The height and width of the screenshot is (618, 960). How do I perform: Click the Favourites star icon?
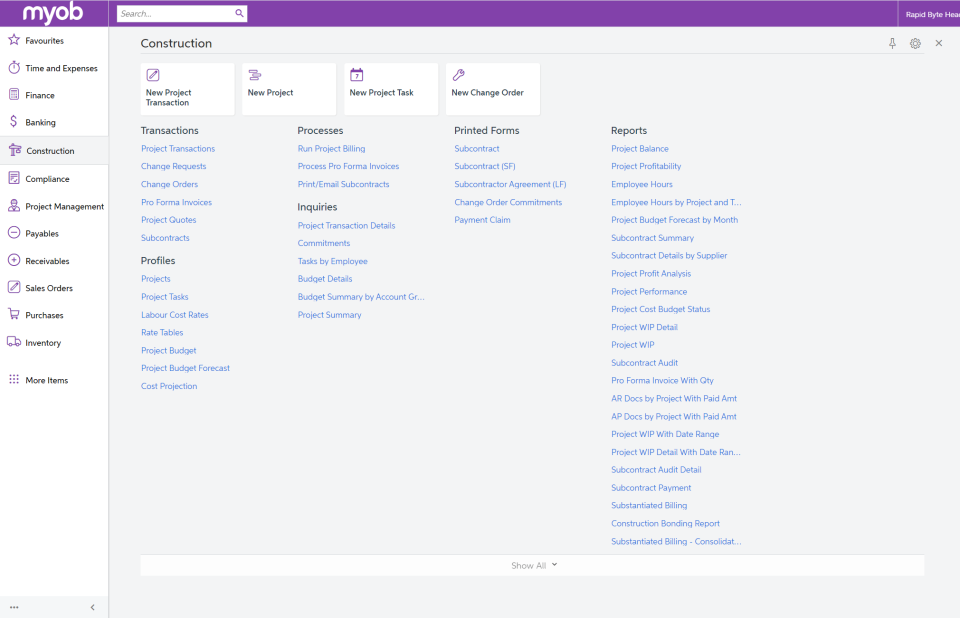[x=14, y=40]
